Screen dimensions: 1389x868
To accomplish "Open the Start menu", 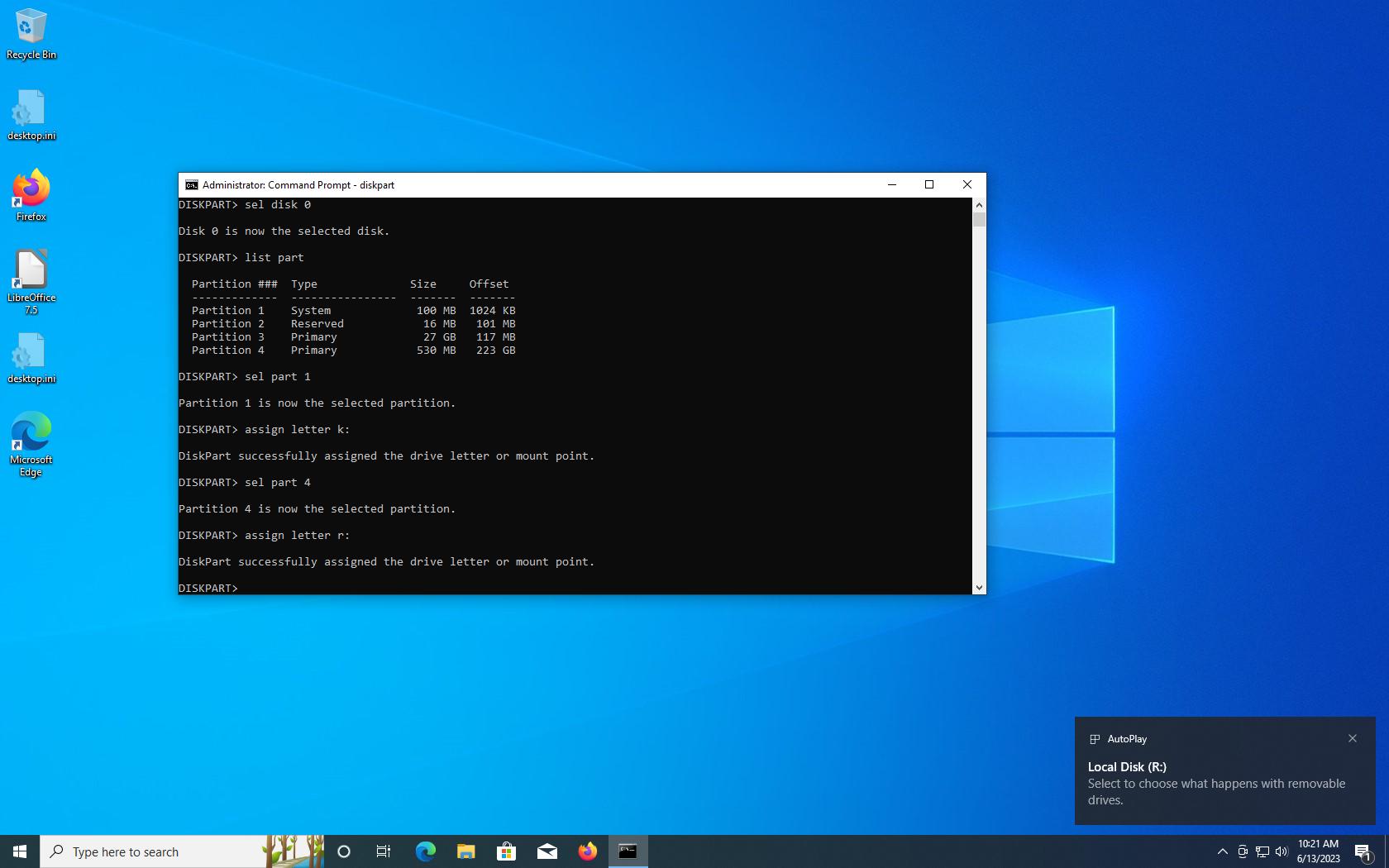I will point(20,851).
